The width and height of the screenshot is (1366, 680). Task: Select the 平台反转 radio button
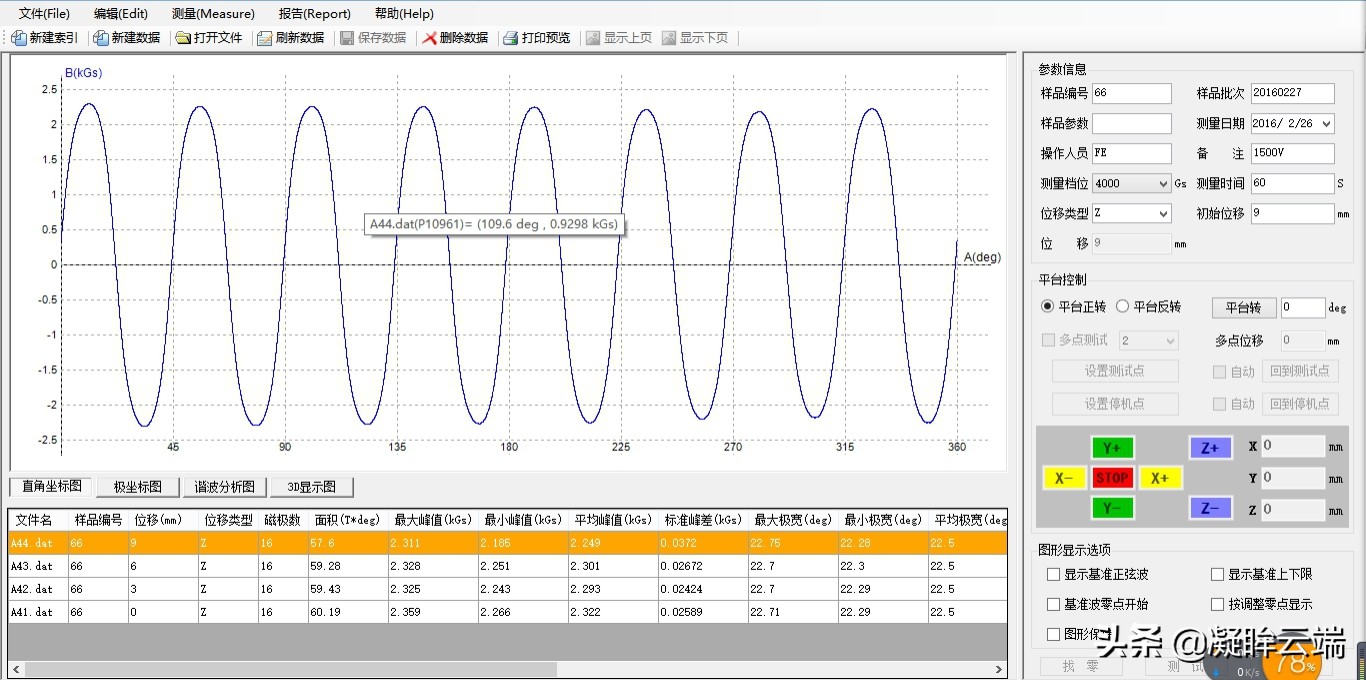click(1125, 307)
